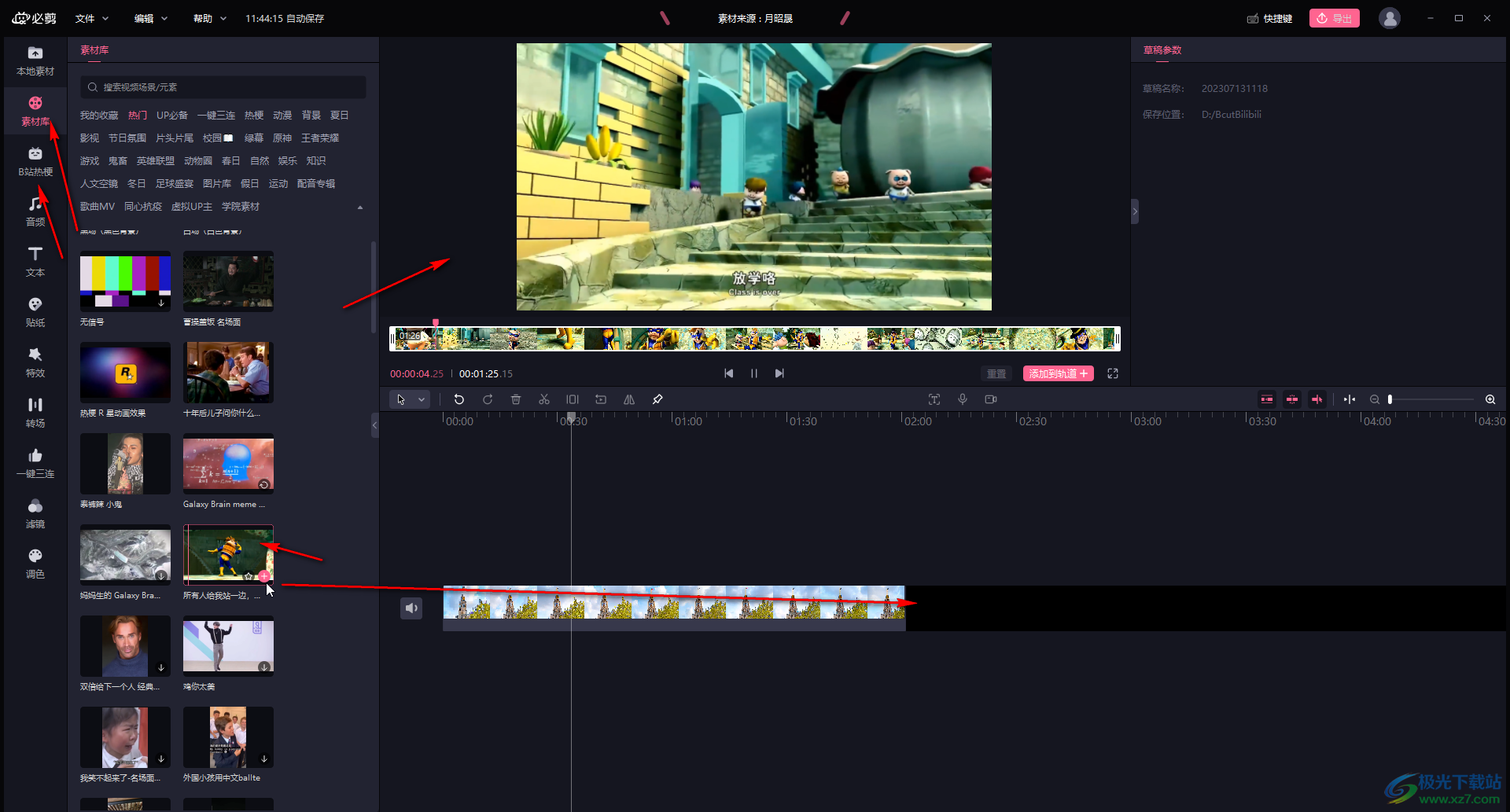Screen dimensions: 1510x812
Task: Click the mirror flip icon in toolbar
Action: click(629, 399)
